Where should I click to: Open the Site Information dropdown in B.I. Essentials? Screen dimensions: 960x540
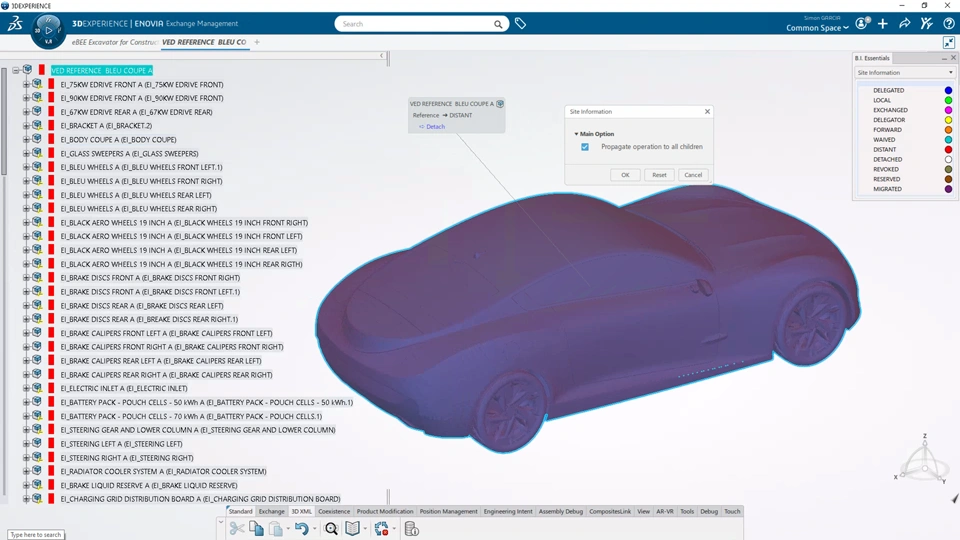(x=905, y=72)
